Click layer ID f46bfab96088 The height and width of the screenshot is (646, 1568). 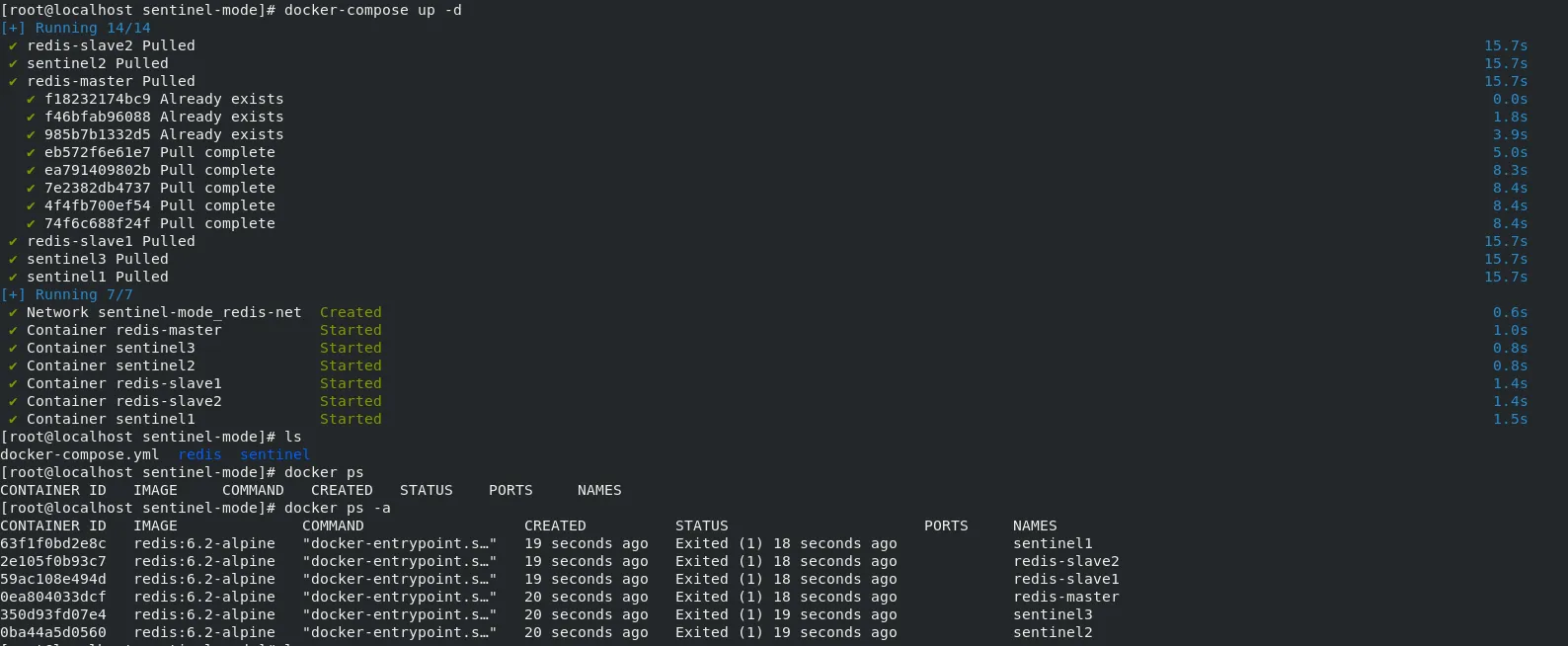coord(98,117)
